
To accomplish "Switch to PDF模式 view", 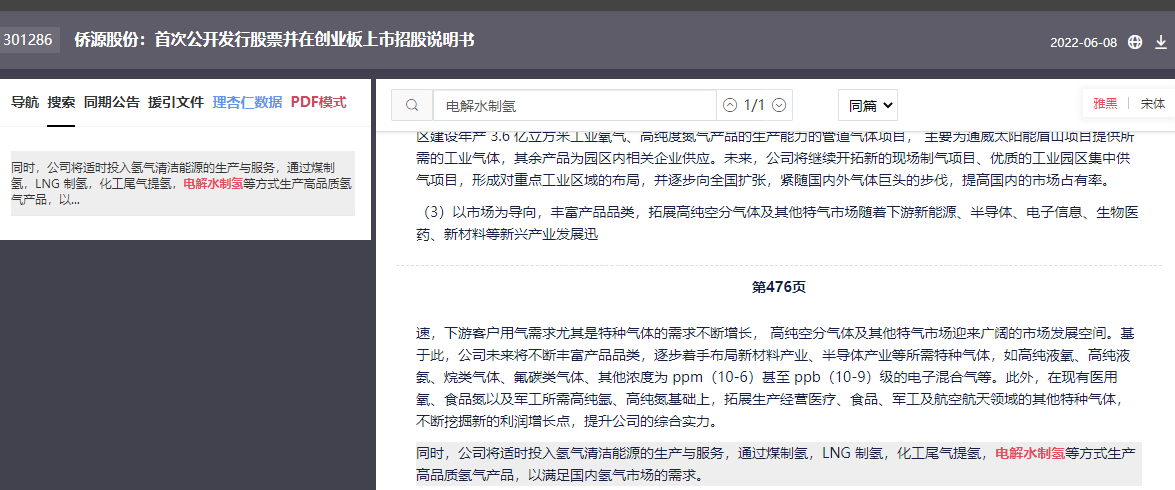I will (318, 102).
